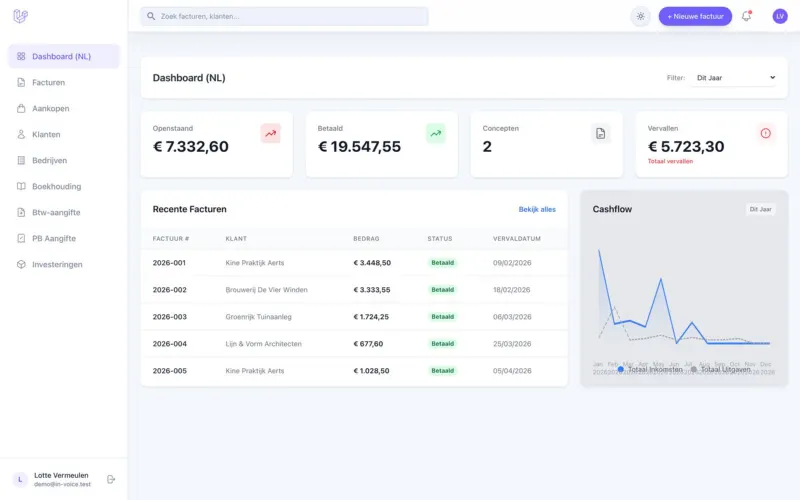Screen dimensions: 800x500
Task: Click the Vervallen € 5.723,30 card
Action: point(711,144)
